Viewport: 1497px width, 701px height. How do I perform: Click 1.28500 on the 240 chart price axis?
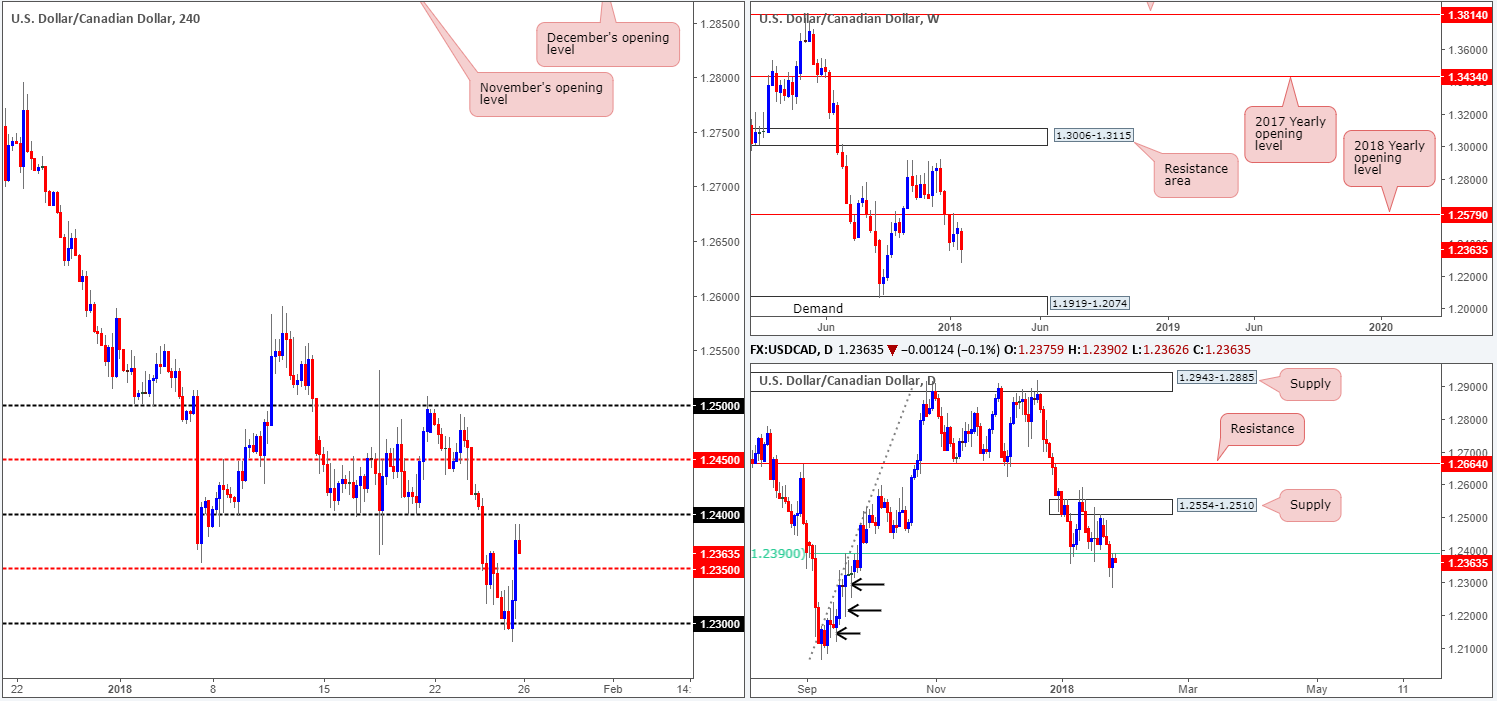tap(722, 22)
